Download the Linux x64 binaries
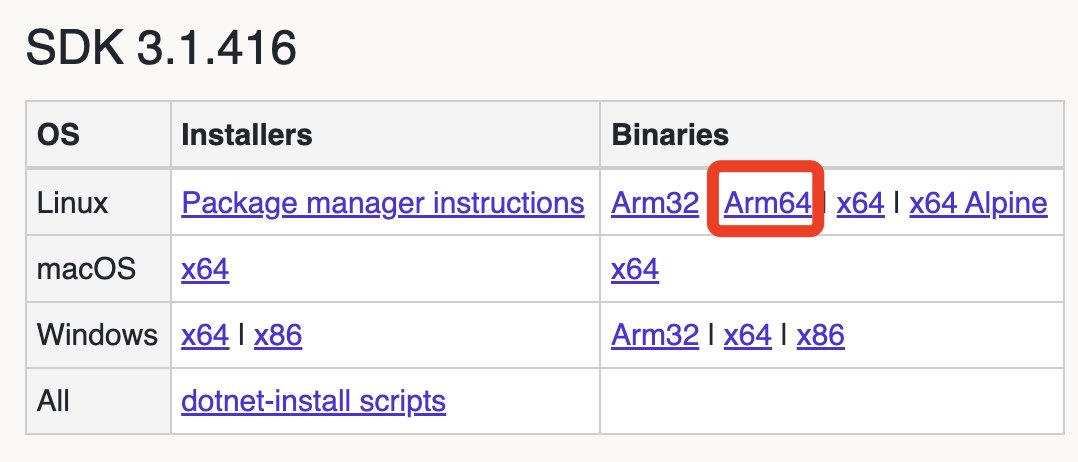 click(x=860, y=204)
